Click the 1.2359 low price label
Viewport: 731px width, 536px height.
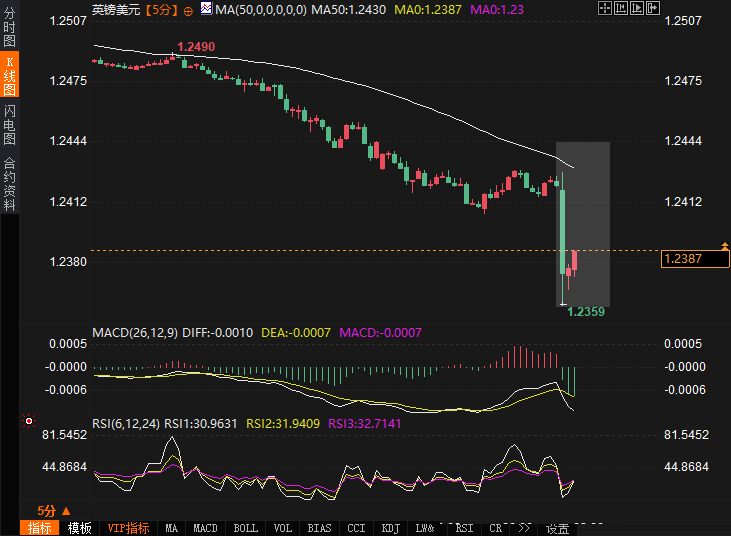click(586, 312)
